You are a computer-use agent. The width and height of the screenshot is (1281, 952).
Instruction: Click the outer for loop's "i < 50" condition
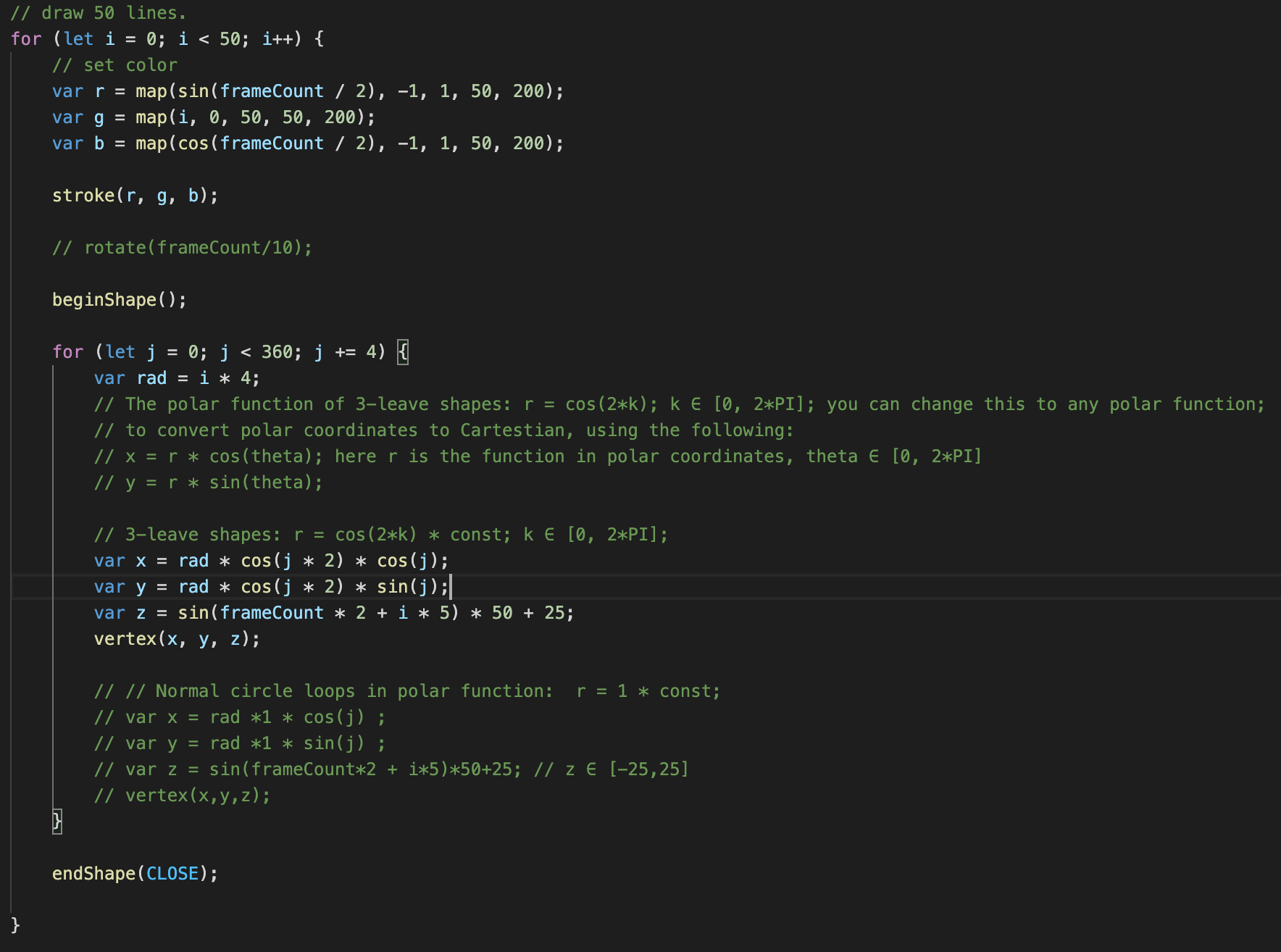click(209, 39)
